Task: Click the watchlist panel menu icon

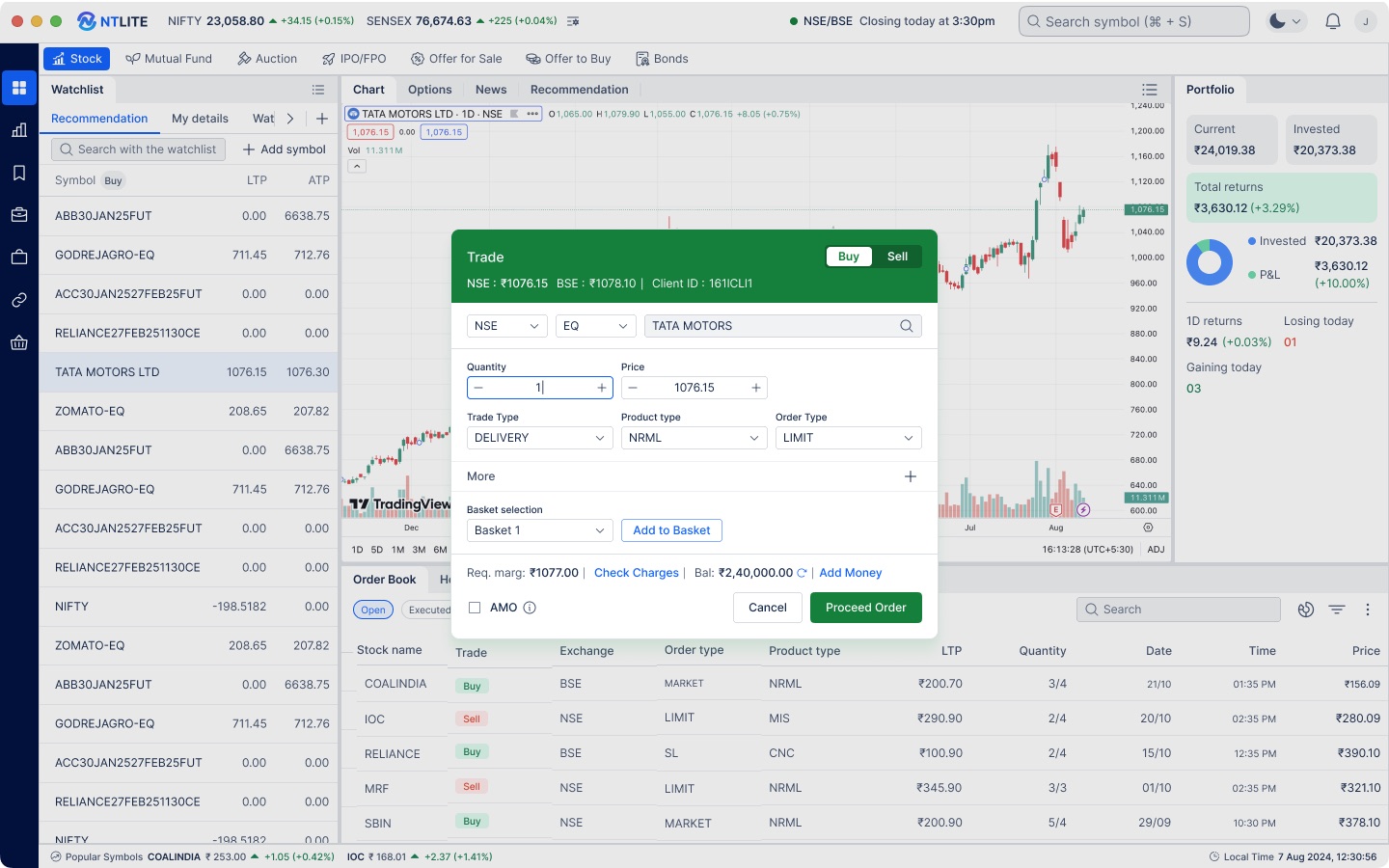Action: (x=318, y=90)
